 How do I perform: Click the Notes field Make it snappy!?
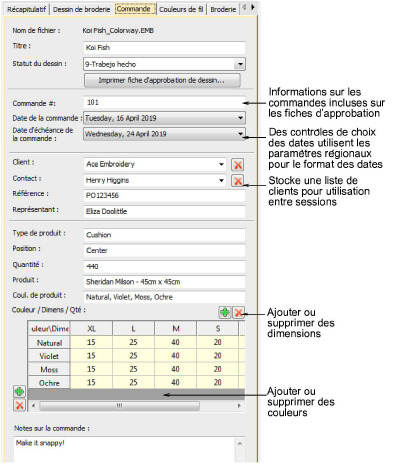click(x=124, y=449)
